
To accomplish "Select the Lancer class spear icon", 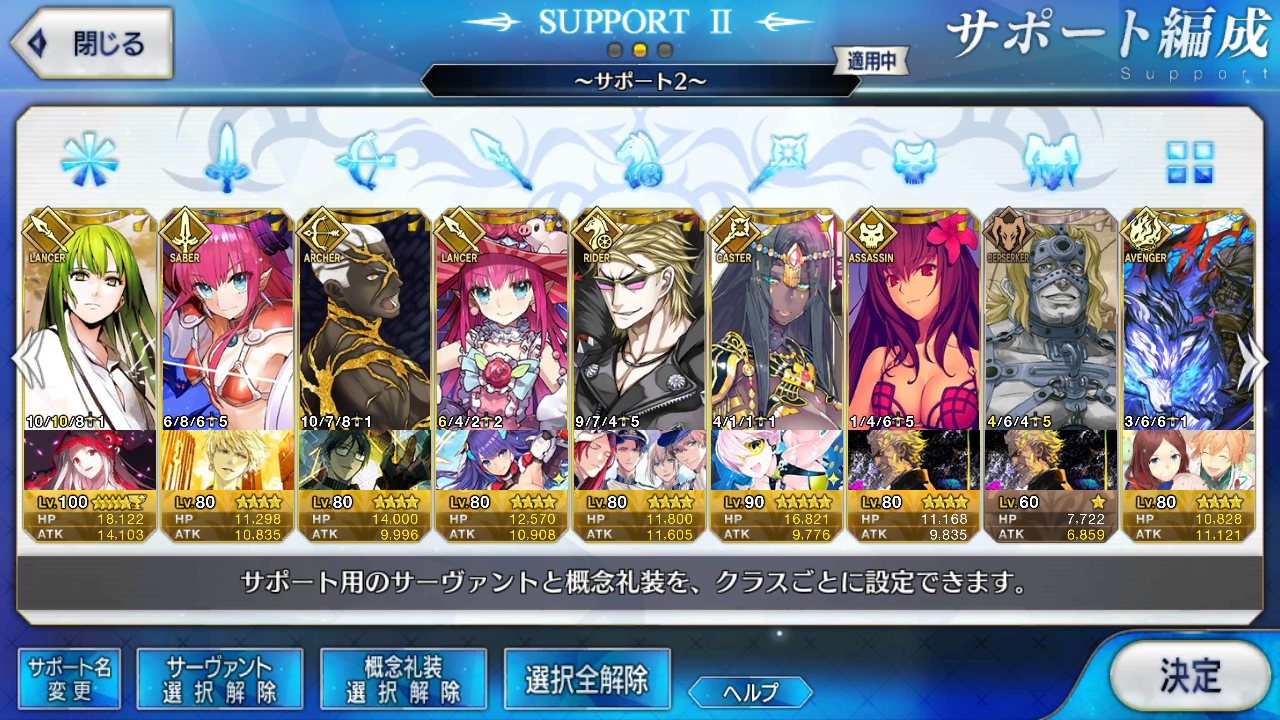I will [x=501, y=160].
